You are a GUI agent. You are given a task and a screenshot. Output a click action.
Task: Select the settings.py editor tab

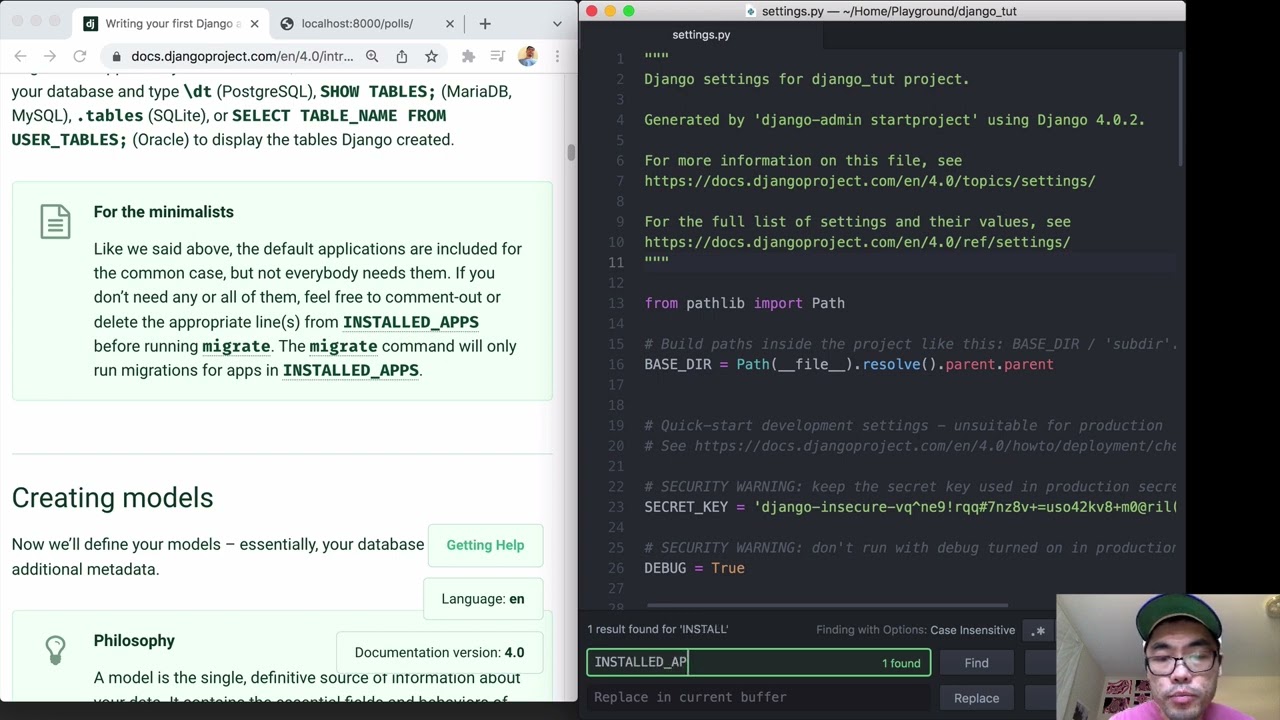(701, 35)
